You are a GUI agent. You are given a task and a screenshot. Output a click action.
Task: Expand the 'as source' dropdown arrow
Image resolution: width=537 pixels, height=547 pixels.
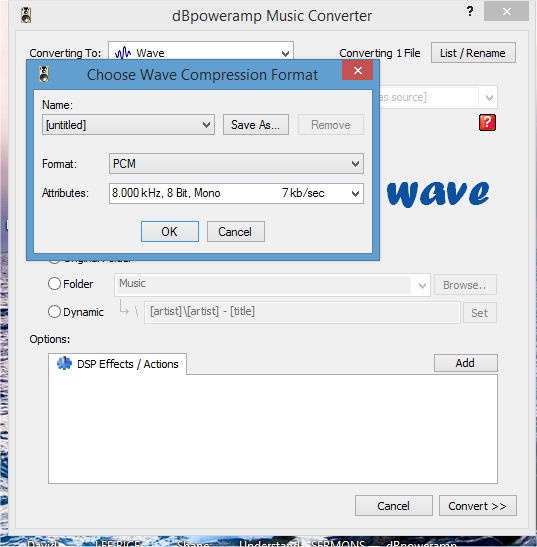coord(489,97)
